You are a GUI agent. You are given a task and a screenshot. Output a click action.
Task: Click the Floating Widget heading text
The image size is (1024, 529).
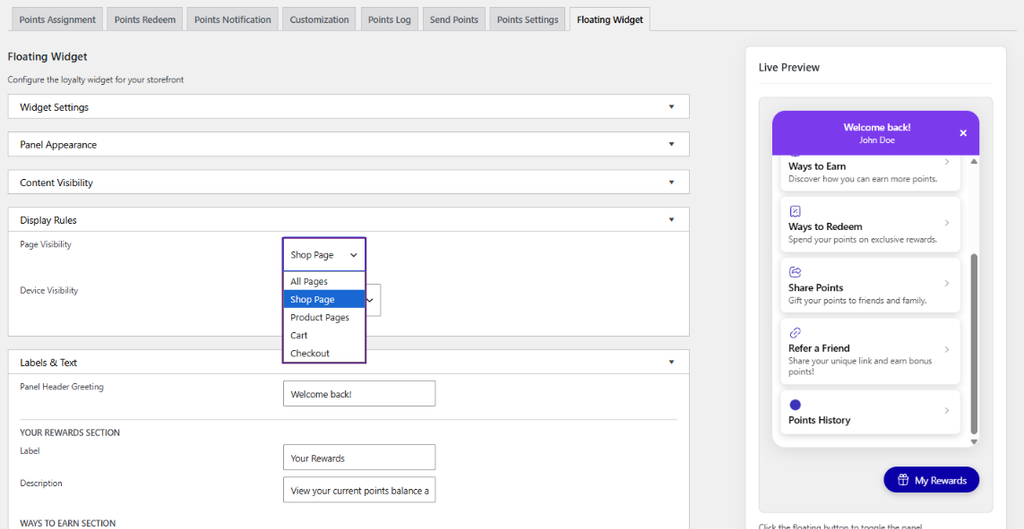coord(47,57)
